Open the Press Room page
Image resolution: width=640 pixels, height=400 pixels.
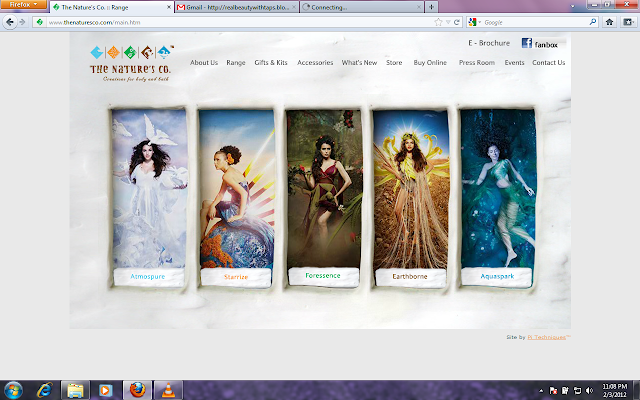click(477, 62)
